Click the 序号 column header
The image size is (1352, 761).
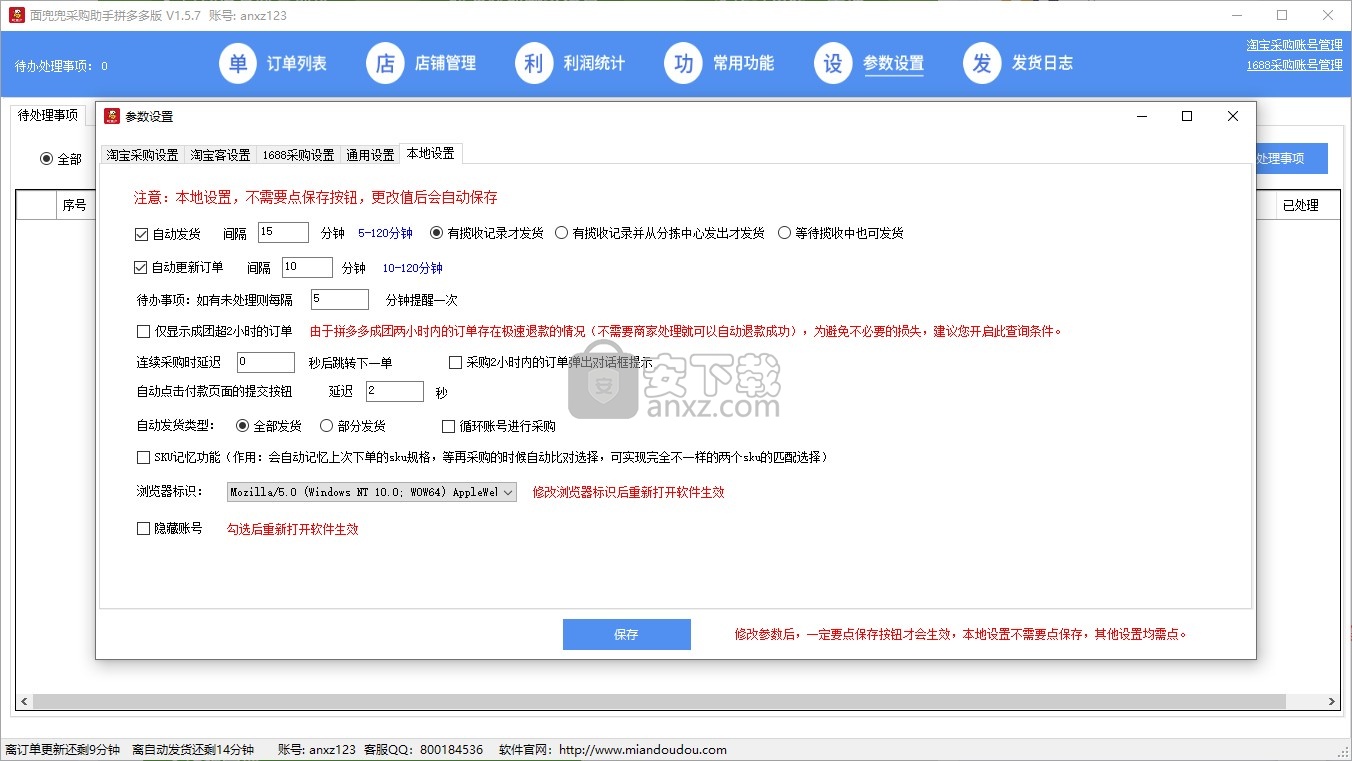click(75, 205)
